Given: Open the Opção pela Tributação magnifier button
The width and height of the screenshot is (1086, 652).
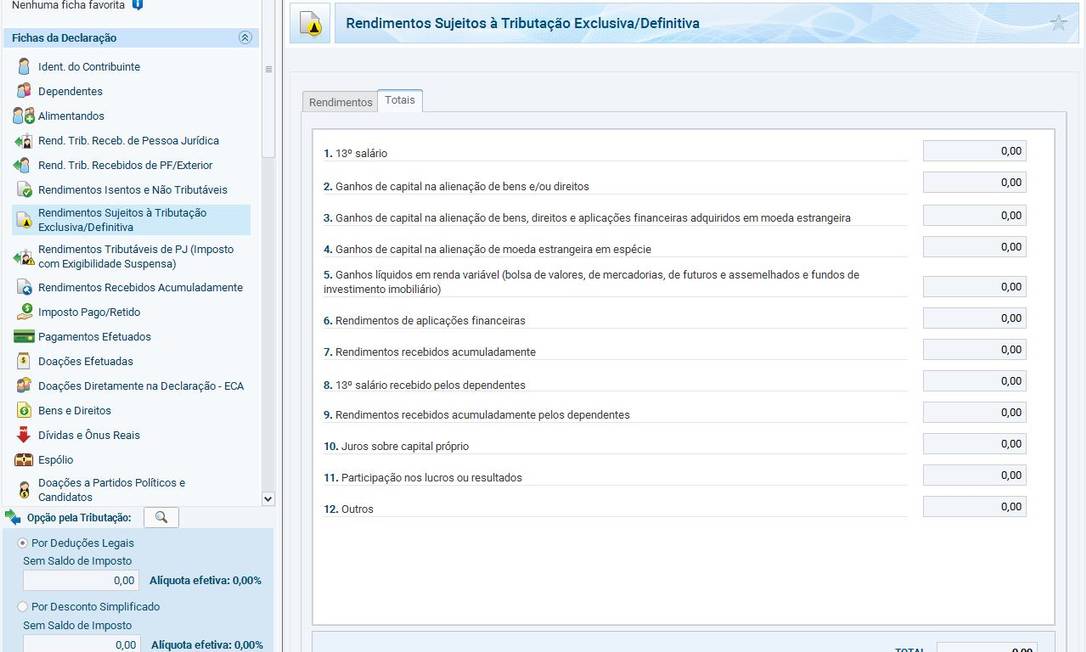Looking at the screenshot, I should [161, 517].
